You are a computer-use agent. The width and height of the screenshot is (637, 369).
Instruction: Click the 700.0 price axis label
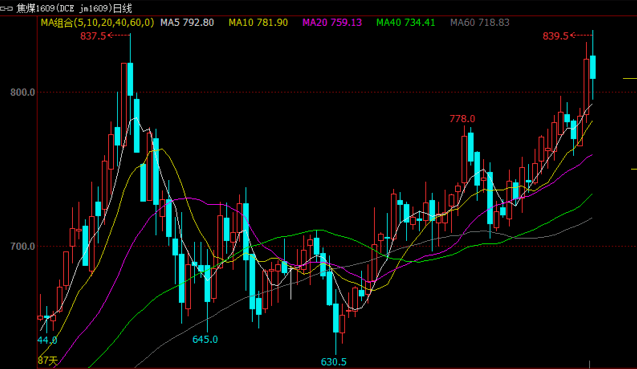tap(23, 246)
